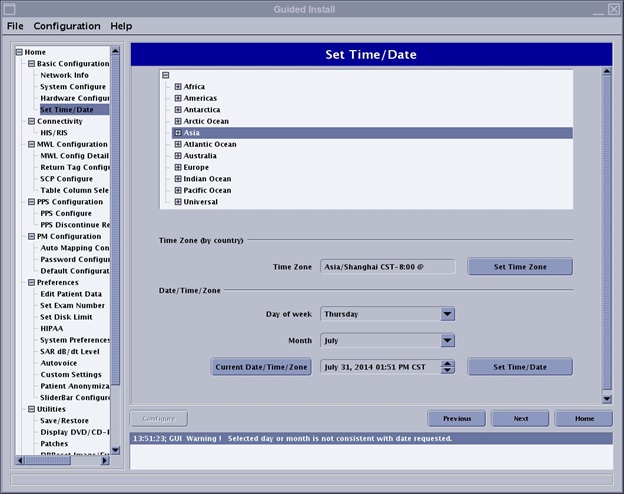Viewport: 624px width, 494px height.
Task: Open the Configuration menu
Action: tap(67, 26)
